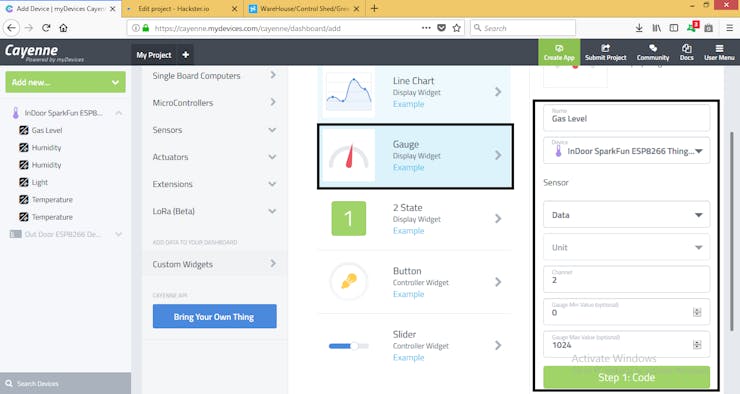The width and height of the screenshot is (740, 394).
Task: Open Button widget Example link
Action: click(x=408, y=294)
